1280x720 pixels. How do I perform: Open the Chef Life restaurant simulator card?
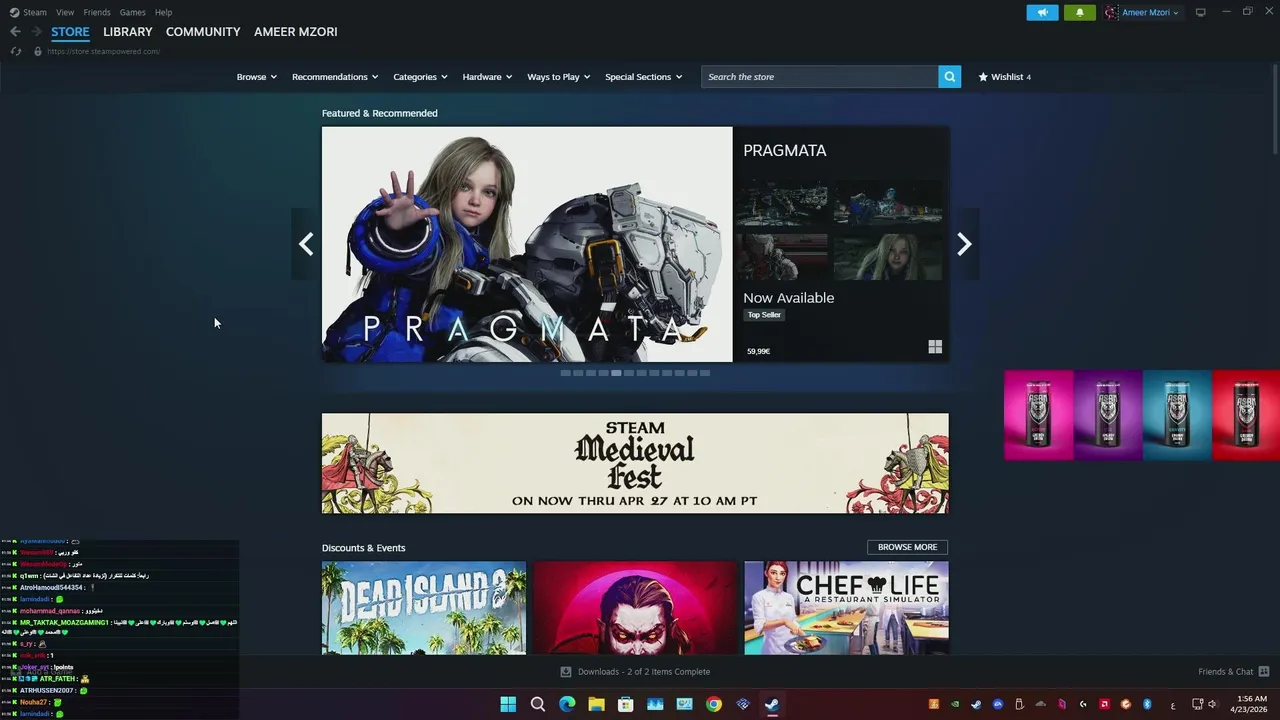(x=846, y=608)
